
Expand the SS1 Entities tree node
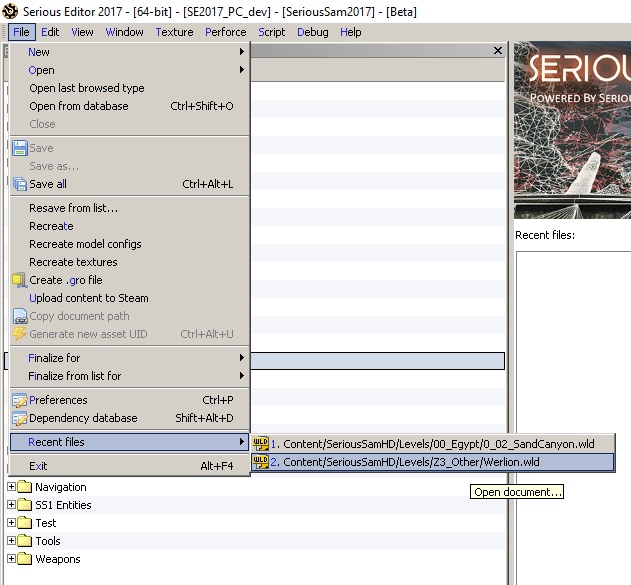(x=11, y=505)
